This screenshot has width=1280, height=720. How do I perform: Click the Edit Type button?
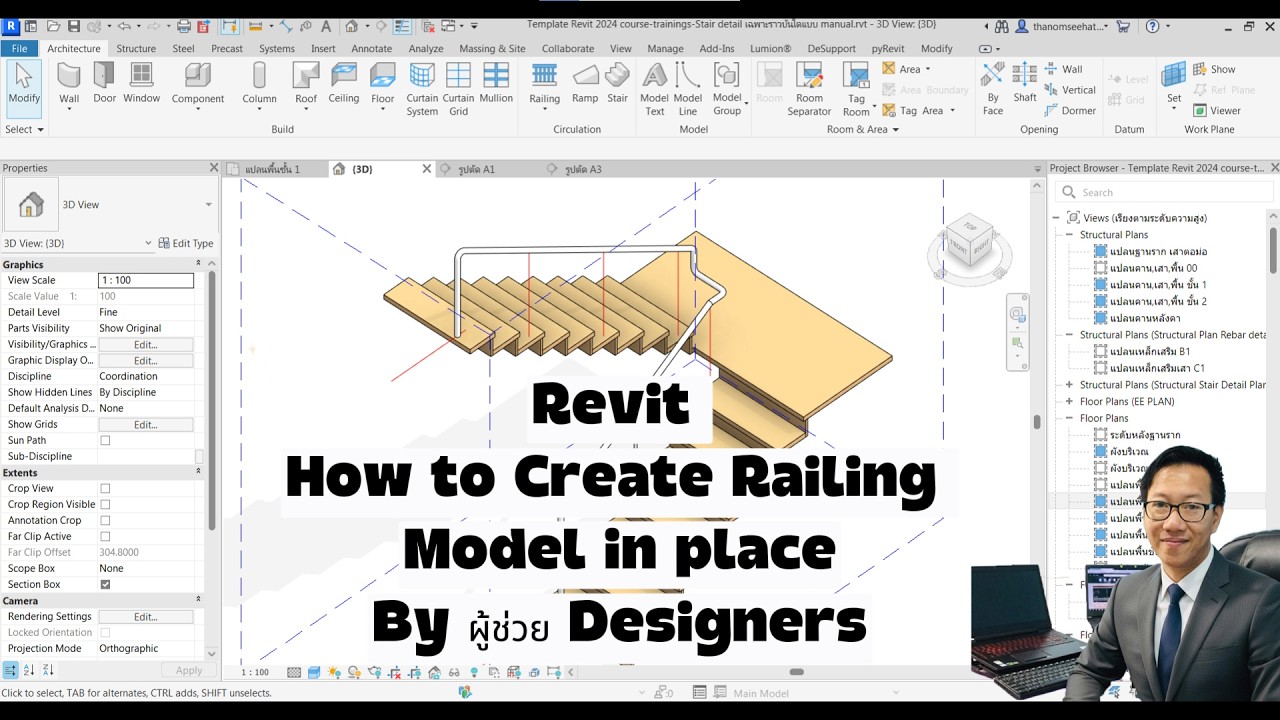186,243
